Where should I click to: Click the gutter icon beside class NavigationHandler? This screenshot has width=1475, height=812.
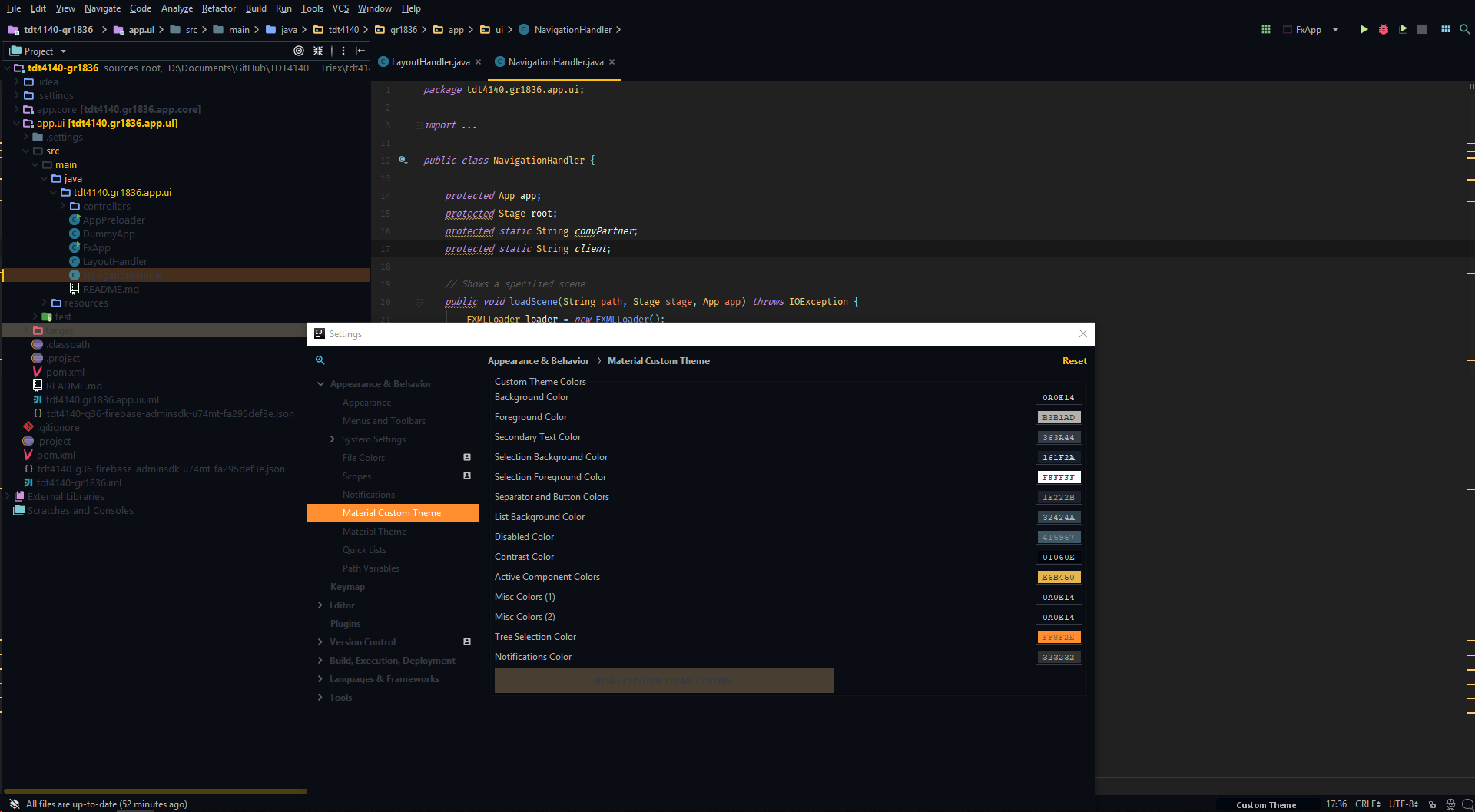point(403,160)
